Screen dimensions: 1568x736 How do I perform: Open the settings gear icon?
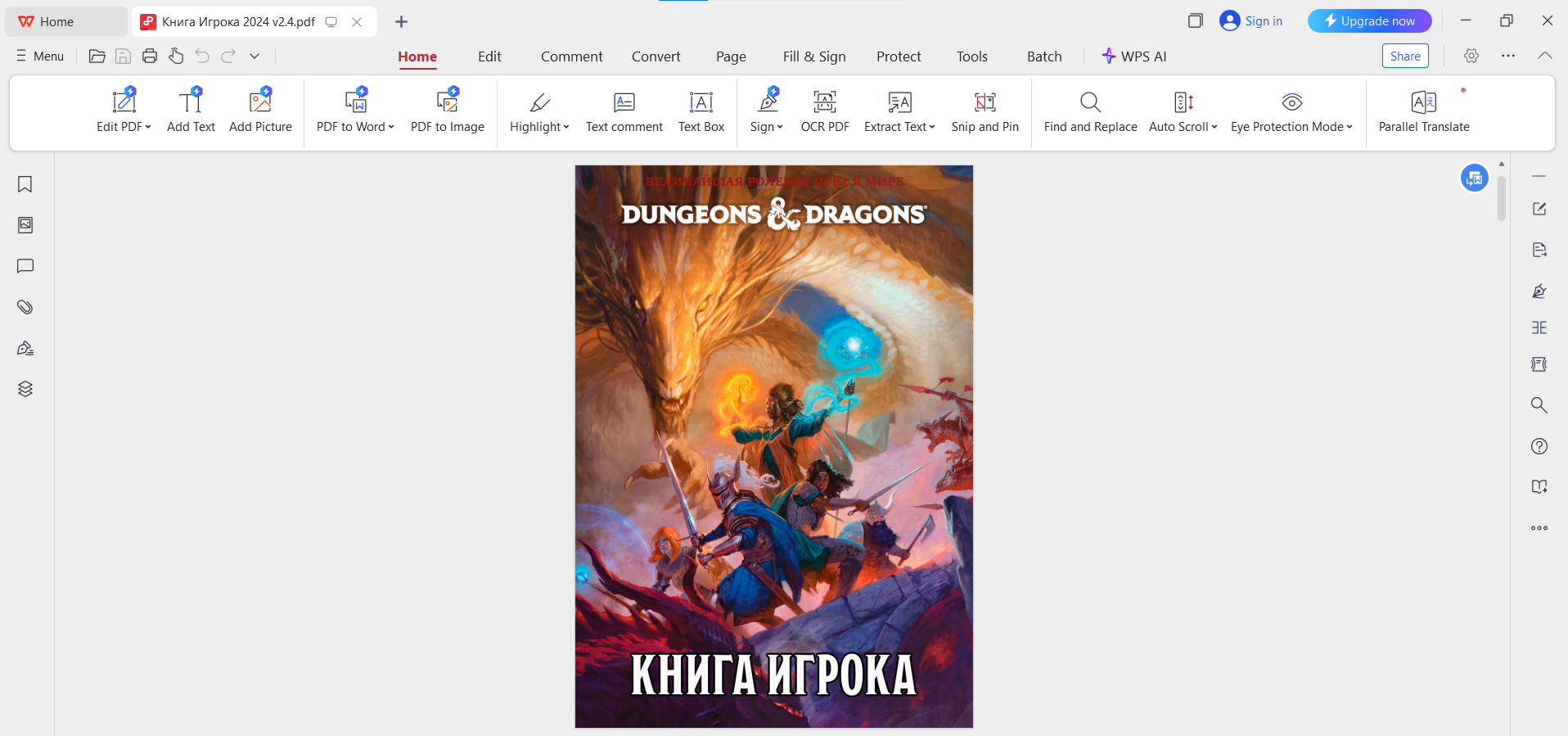[1471, 56]
